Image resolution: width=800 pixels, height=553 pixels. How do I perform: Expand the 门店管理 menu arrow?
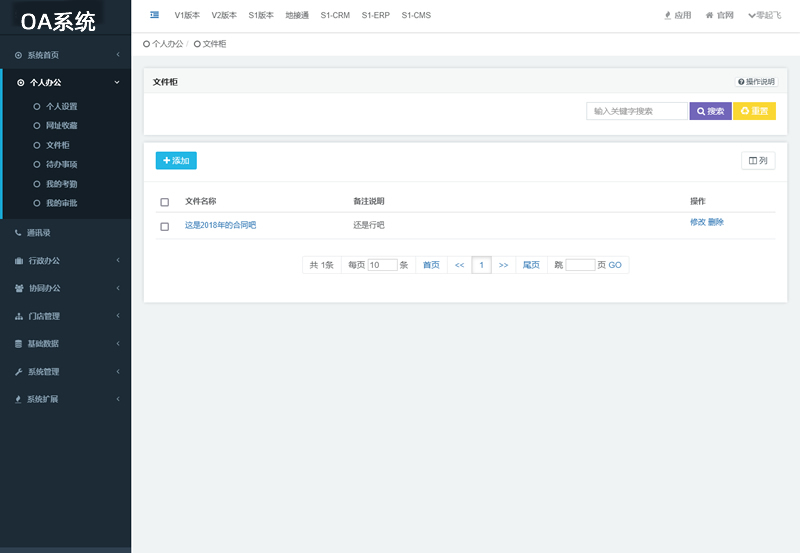tap(118, 316)
